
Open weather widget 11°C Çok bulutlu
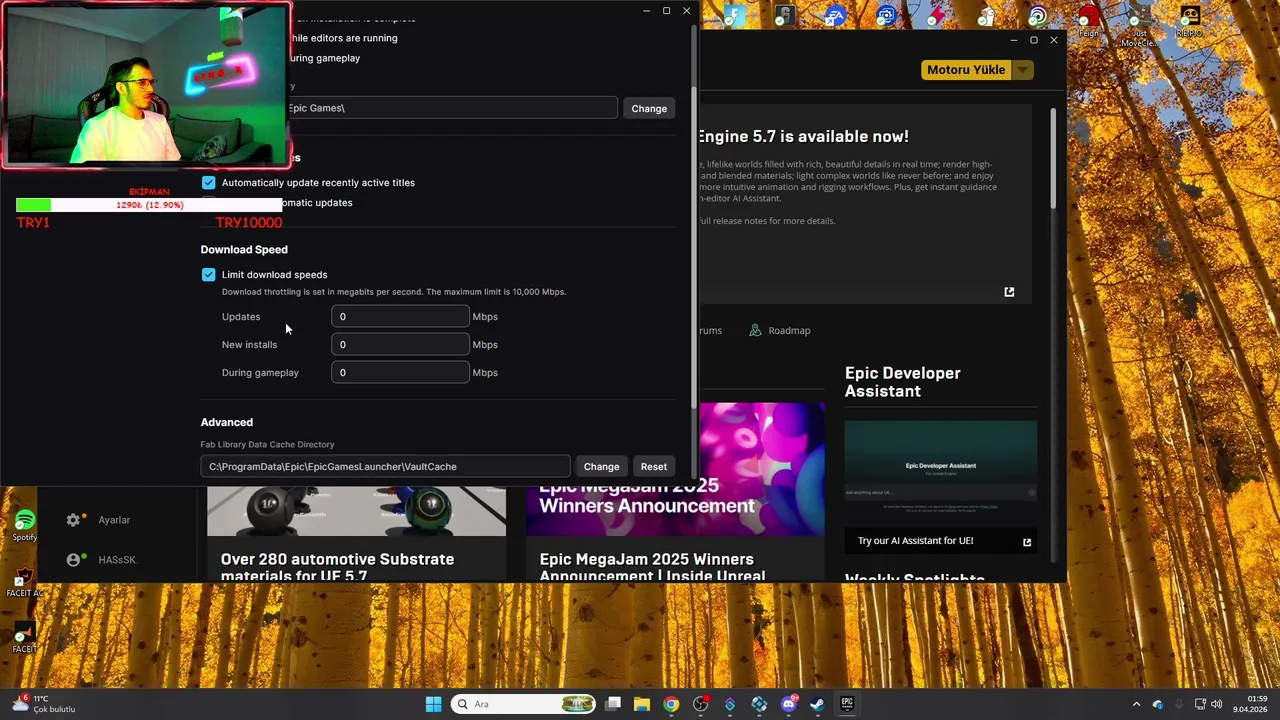pos(44,704)
